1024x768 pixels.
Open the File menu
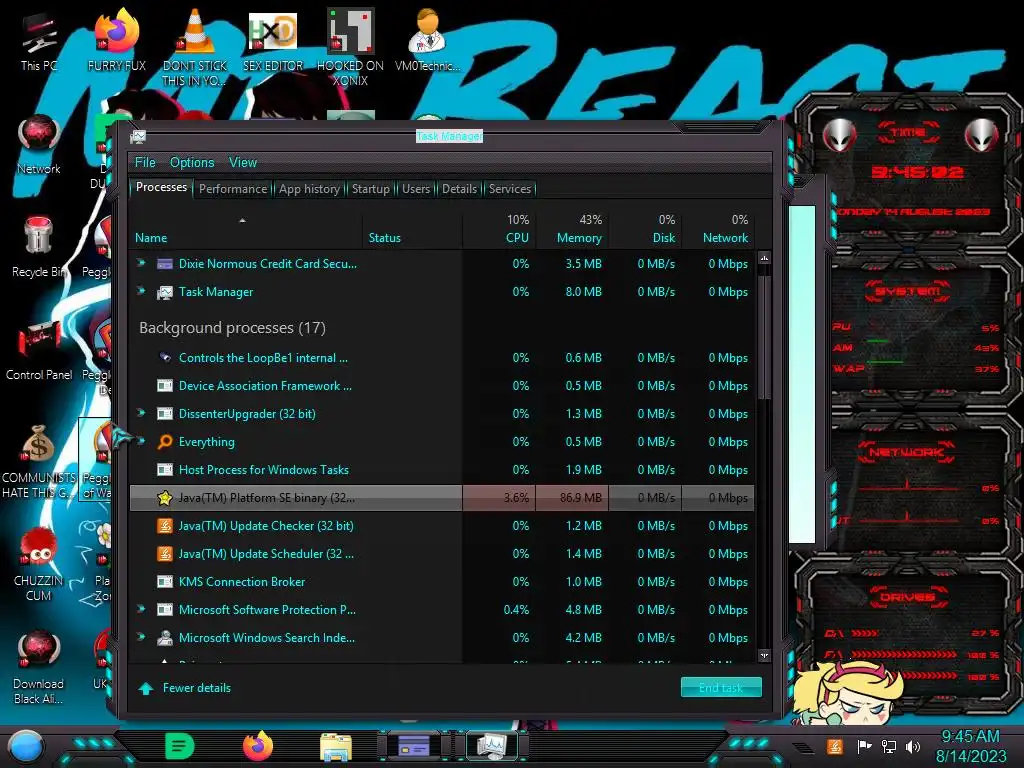pos(145,162)
